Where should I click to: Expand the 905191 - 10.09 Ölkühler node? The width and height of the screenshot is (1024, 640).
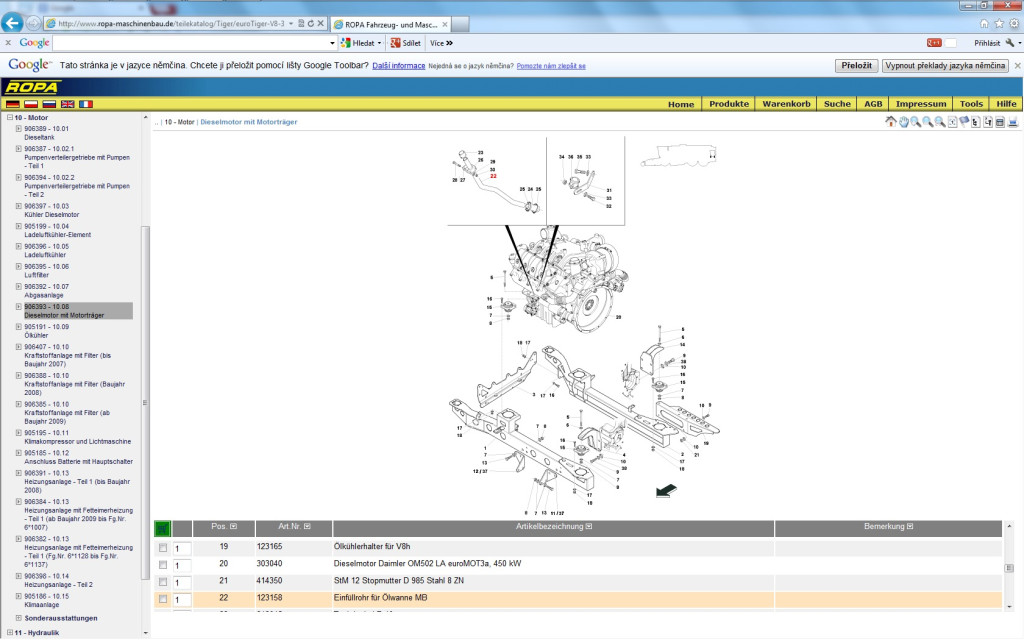pos(19,327)
